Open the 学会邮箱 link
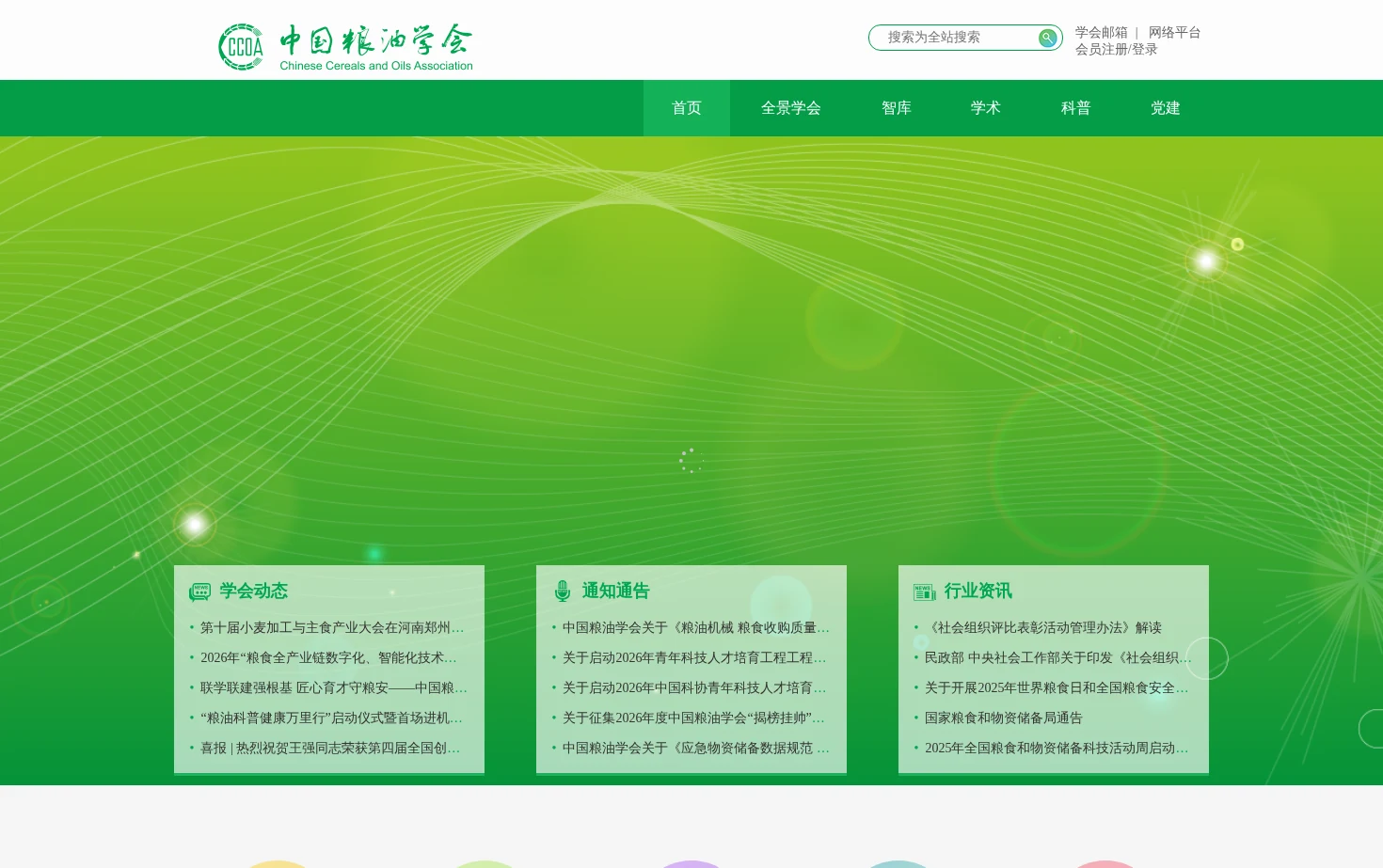 coord(1101,32)
